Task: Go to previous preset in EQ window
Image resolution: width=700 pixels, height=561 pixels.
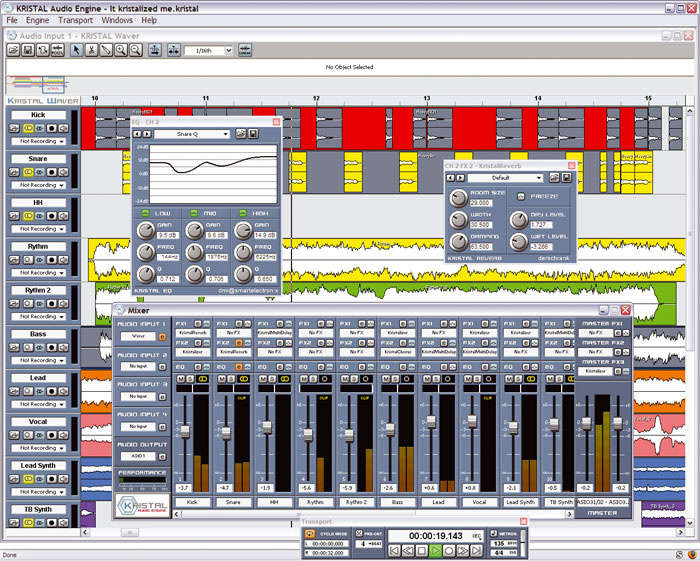Action: [138, 134]
